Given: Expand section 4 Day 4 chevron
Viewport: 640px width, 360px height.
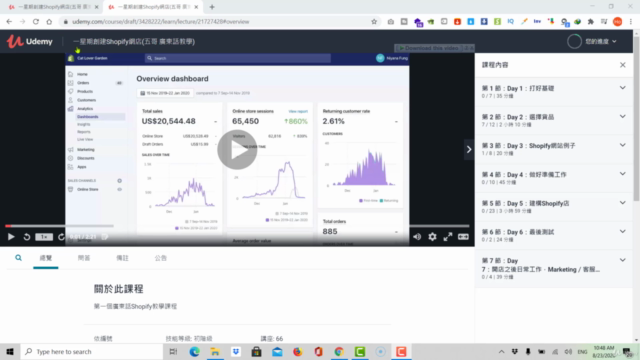Looking at the screenshot, I should click(622, 174).
